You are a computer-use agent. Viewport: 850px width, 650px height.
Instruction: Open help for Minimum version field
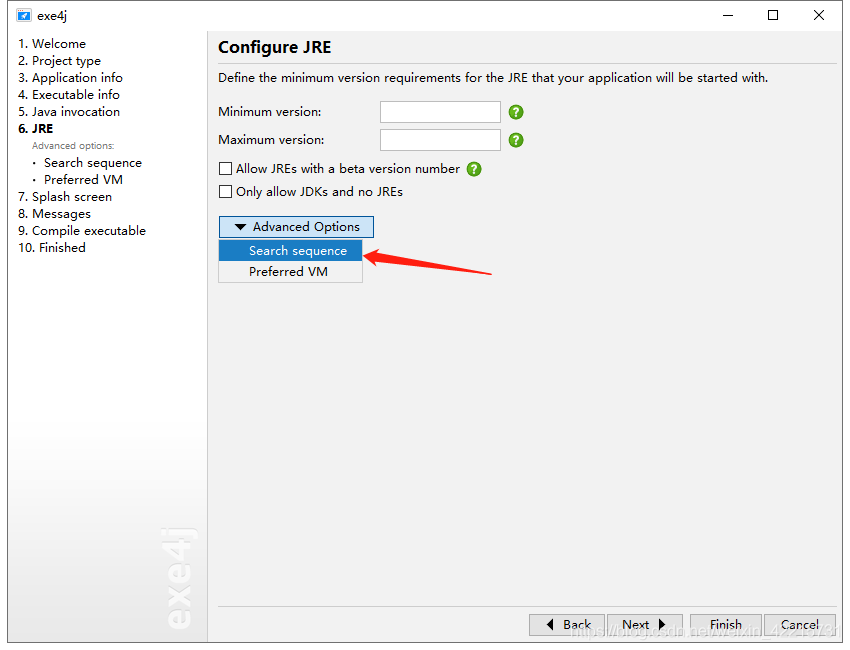click(516, 112)
